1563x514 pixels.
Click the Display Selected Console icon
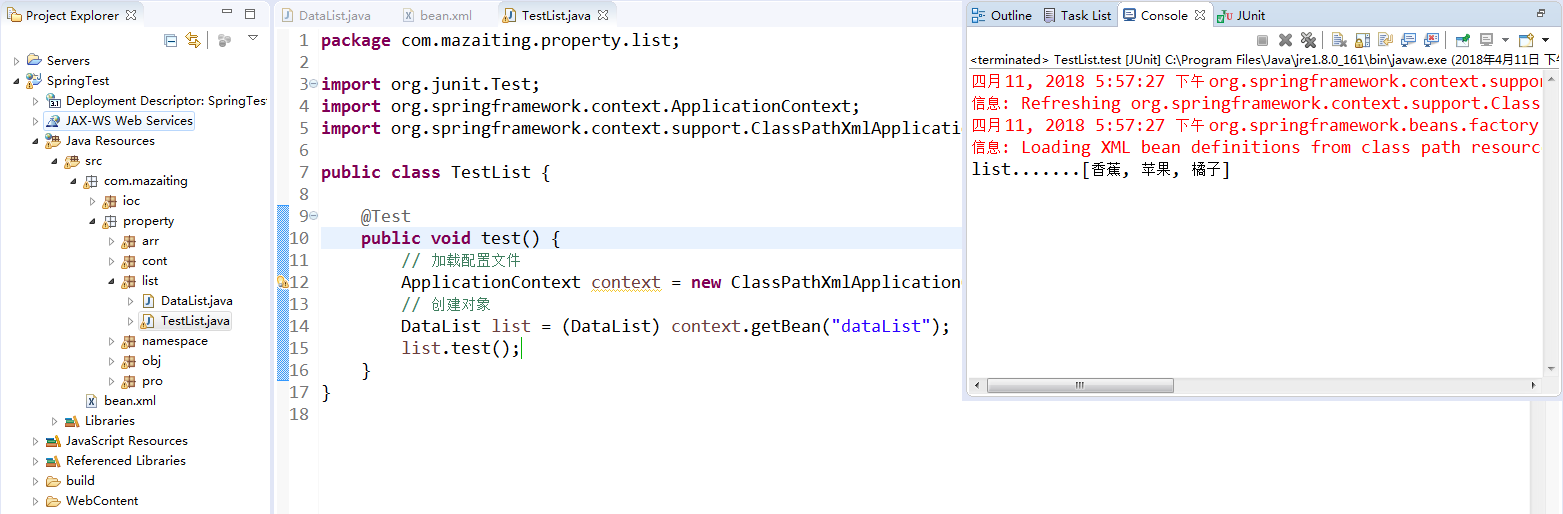pyautogui.click(x=1487, y=40)
